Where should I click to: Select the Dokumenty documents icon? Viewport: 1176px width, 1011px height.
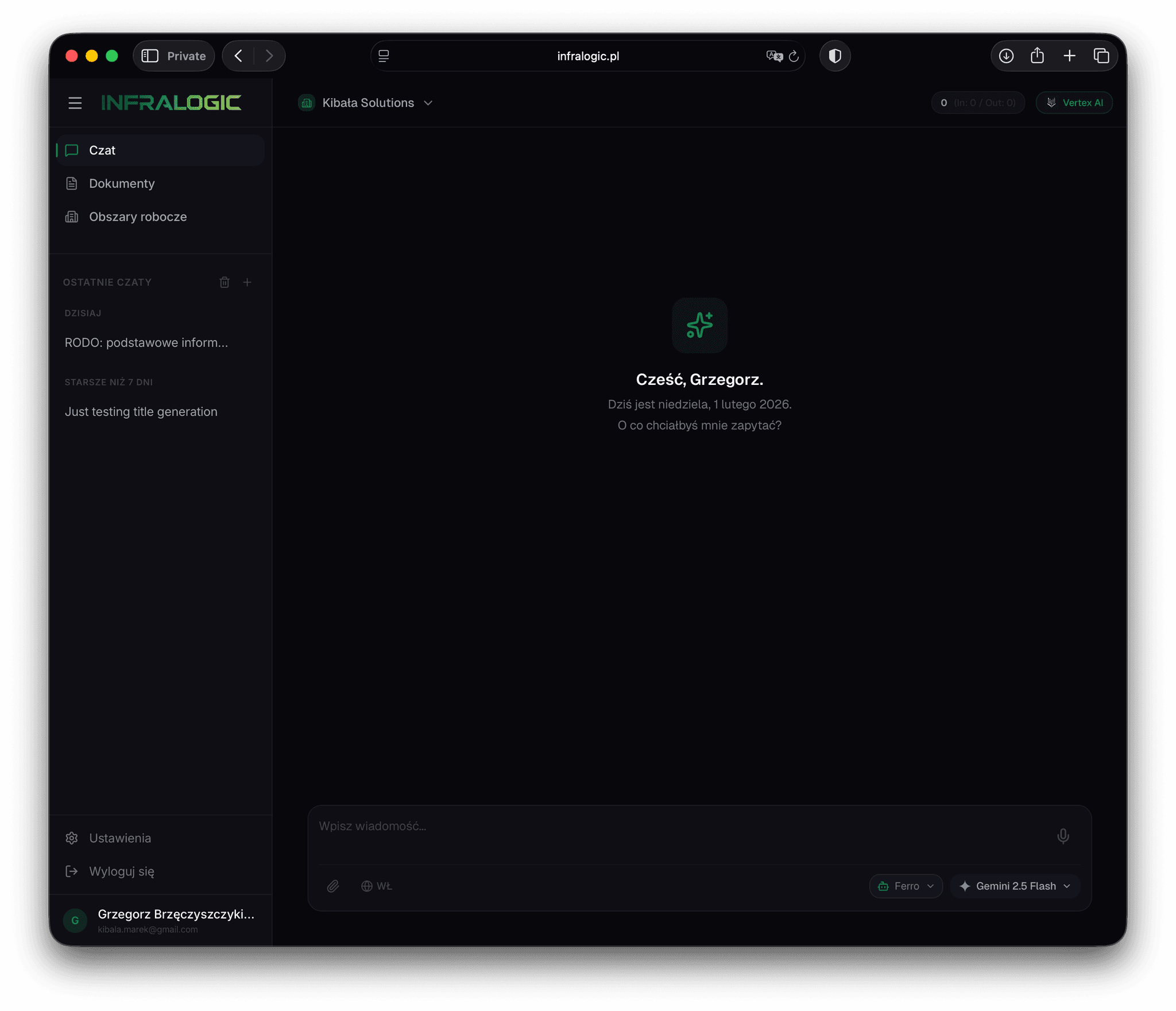[x=71, y=183]
